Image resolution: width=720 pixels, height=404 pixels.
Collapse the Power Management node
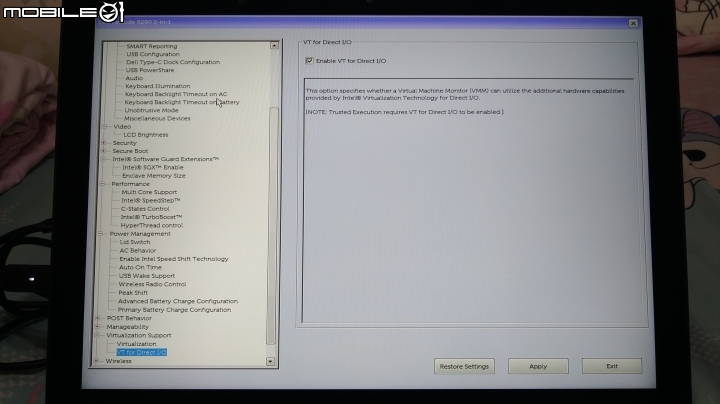tap(100, 234)
